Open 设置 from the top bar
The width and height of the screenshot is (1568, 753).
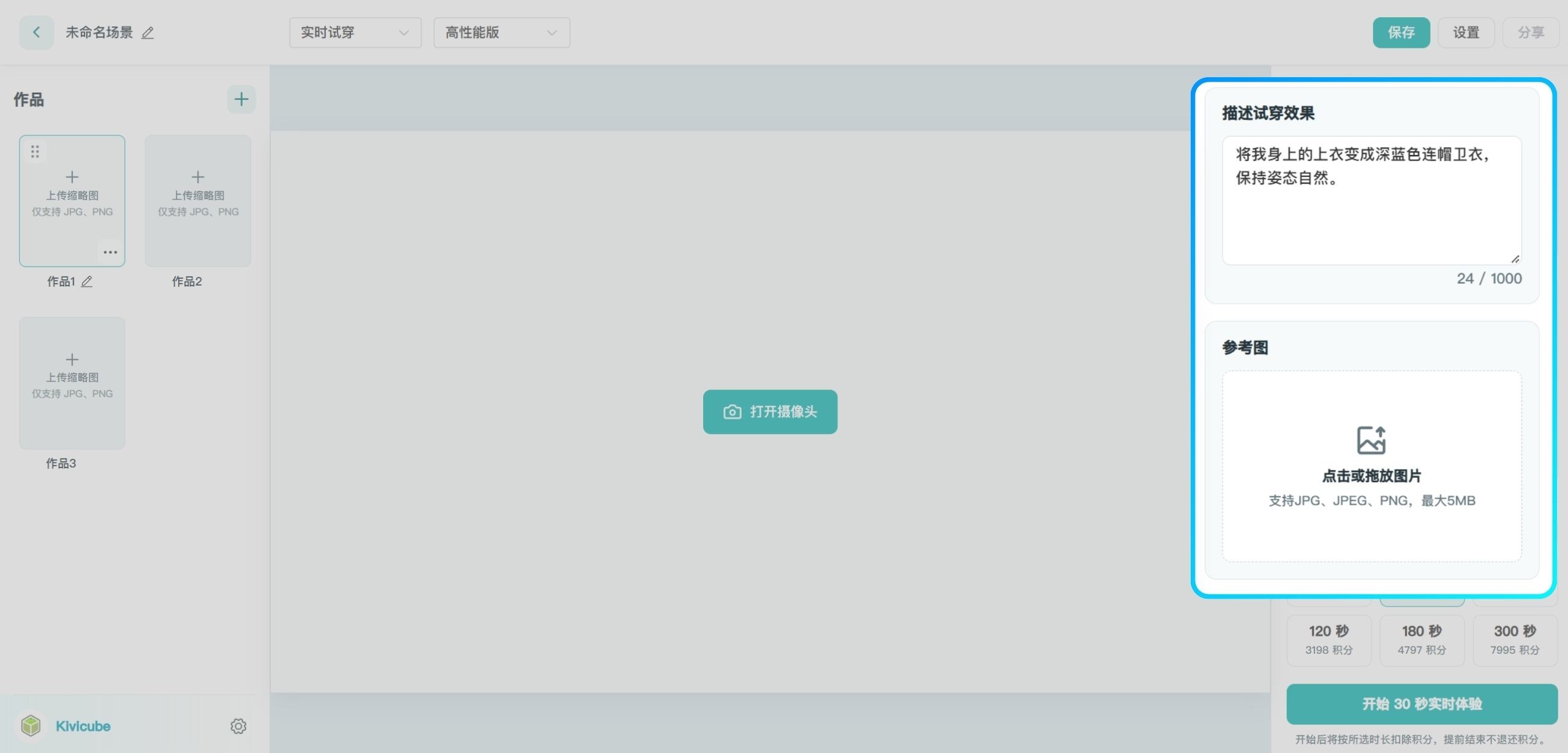pyautogui.click(x=1466, y=32)
